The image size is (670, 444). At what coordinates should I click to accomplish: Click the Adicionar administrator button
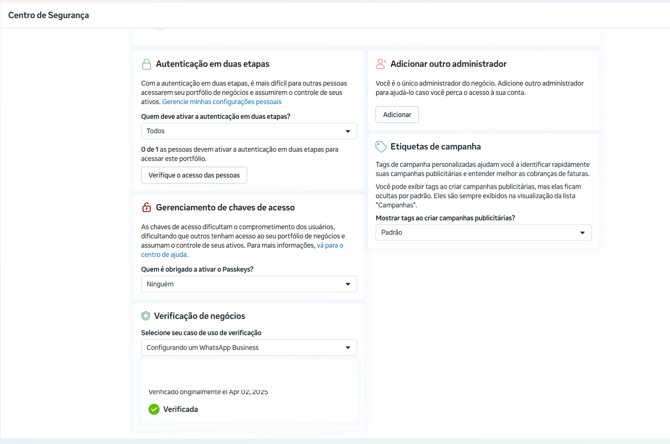(397, 115)
